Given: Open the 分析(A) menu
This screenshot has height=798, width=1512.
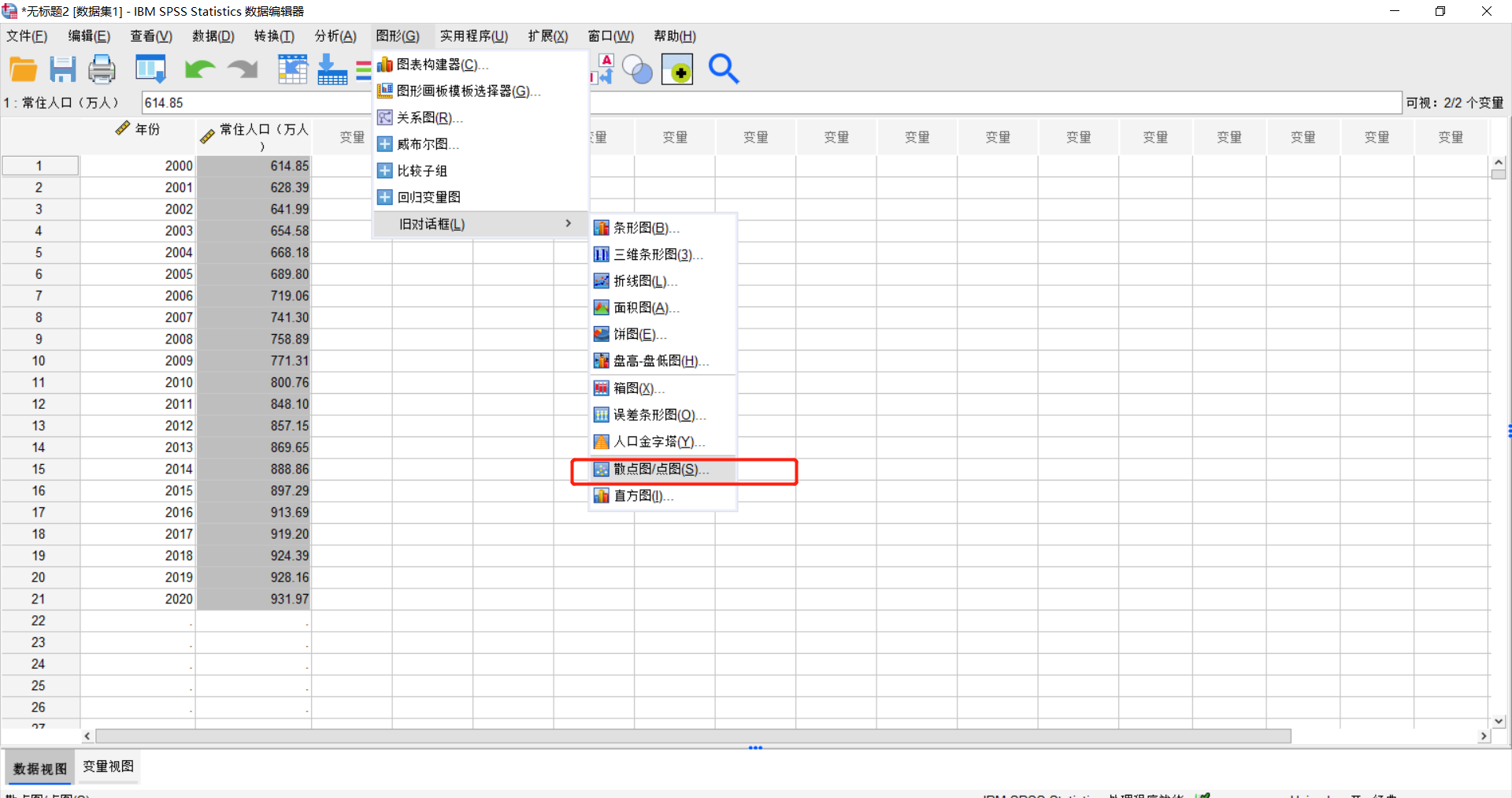Looking at the screenshot, I should pyautogui.click(x=335, y=36).
